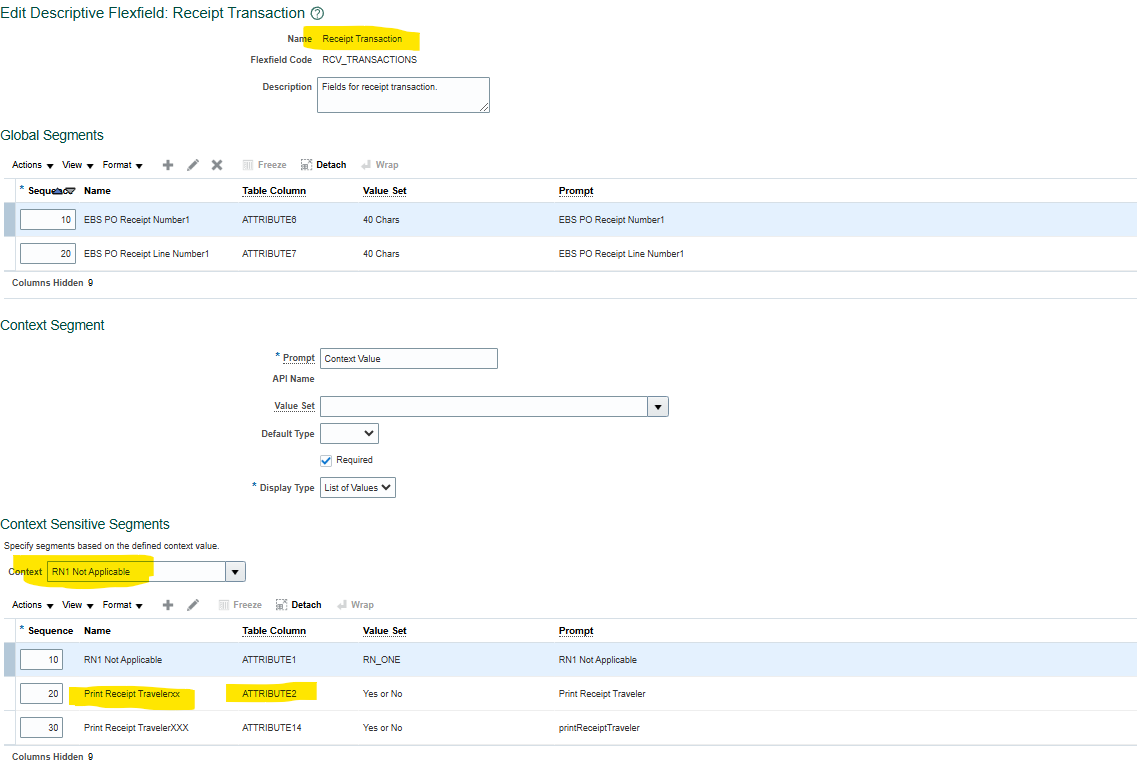This screenshot has width=1137, height=762.
Task: Open View menu in Context Sensitive Segments
Action: [x=78, y=605]
